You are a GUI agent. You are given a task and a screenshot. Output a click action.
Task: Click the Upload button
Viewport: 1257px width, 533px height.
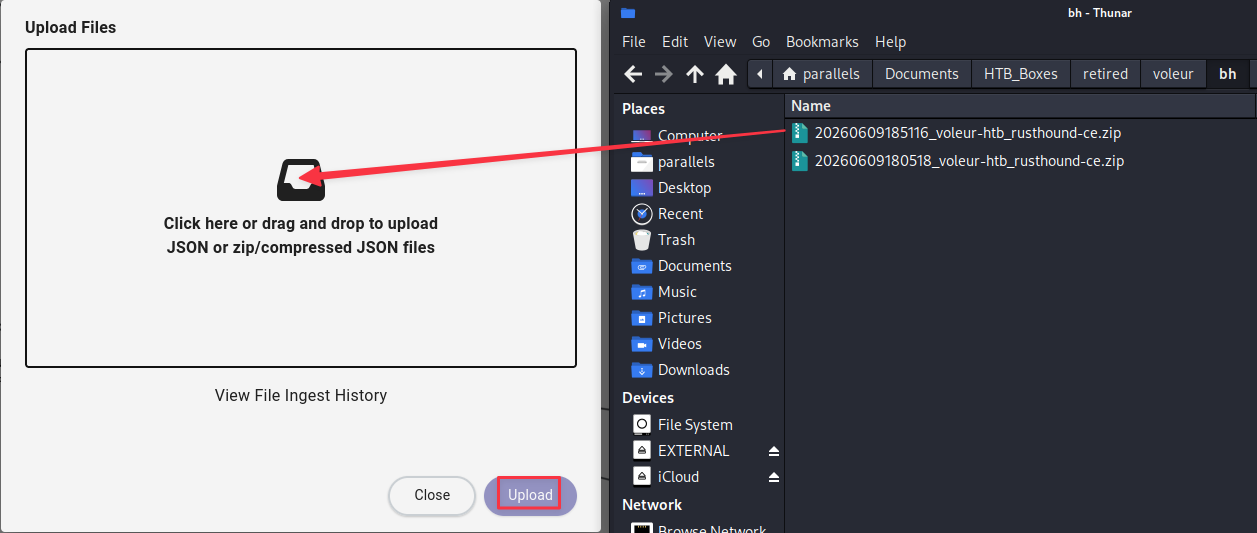pos(530,495)
